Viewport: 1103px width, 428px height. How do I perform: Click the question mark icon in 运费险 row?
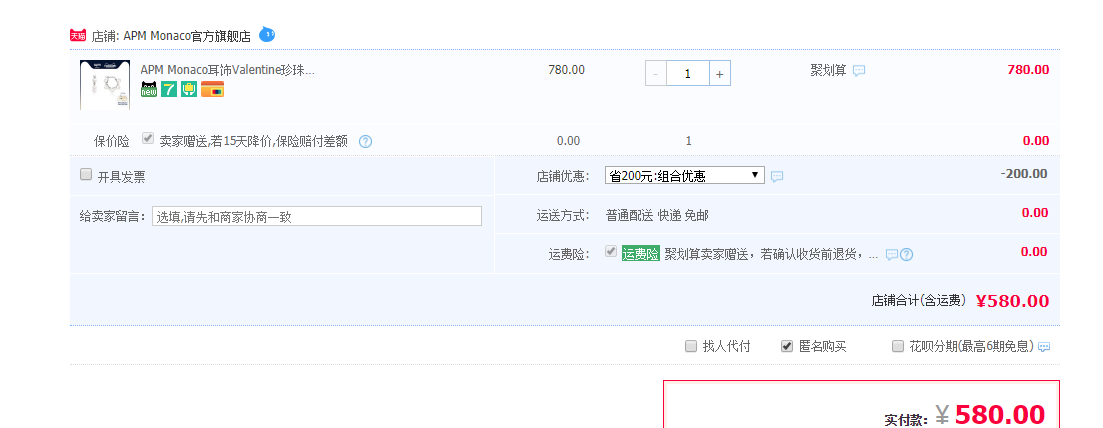(907, 254)
